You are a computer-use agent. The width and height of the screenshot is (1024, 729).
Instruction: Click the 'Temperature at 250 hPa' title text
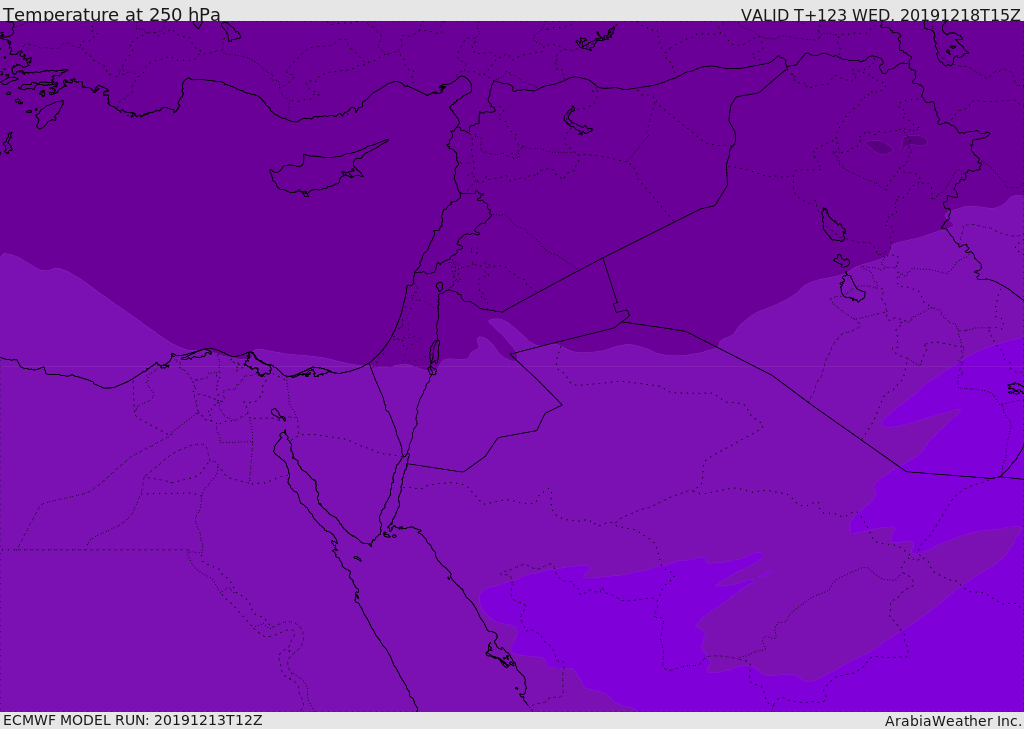point(112,14)
